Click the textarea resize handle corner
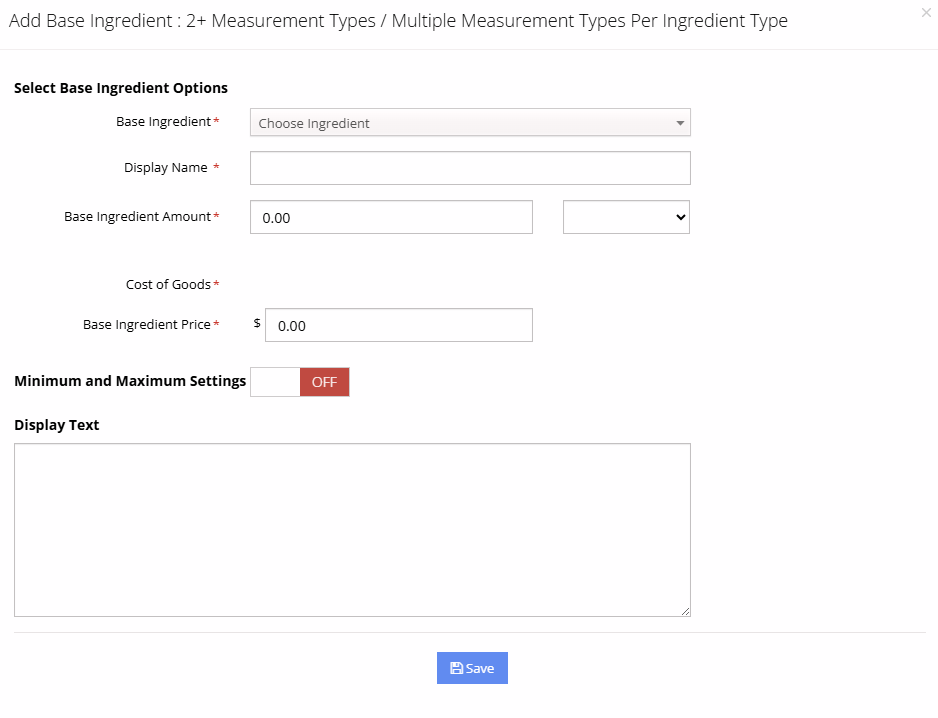 point(685,611)
